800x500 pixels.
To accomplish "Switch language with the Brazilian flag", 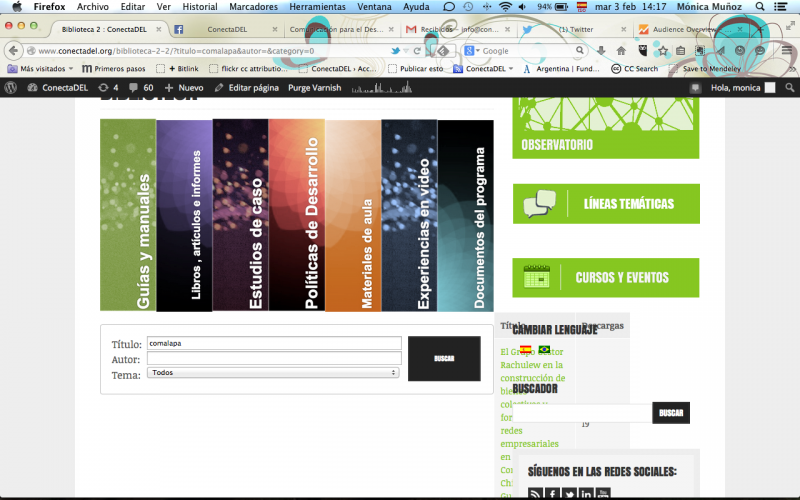I will click(x=544, y=349).
